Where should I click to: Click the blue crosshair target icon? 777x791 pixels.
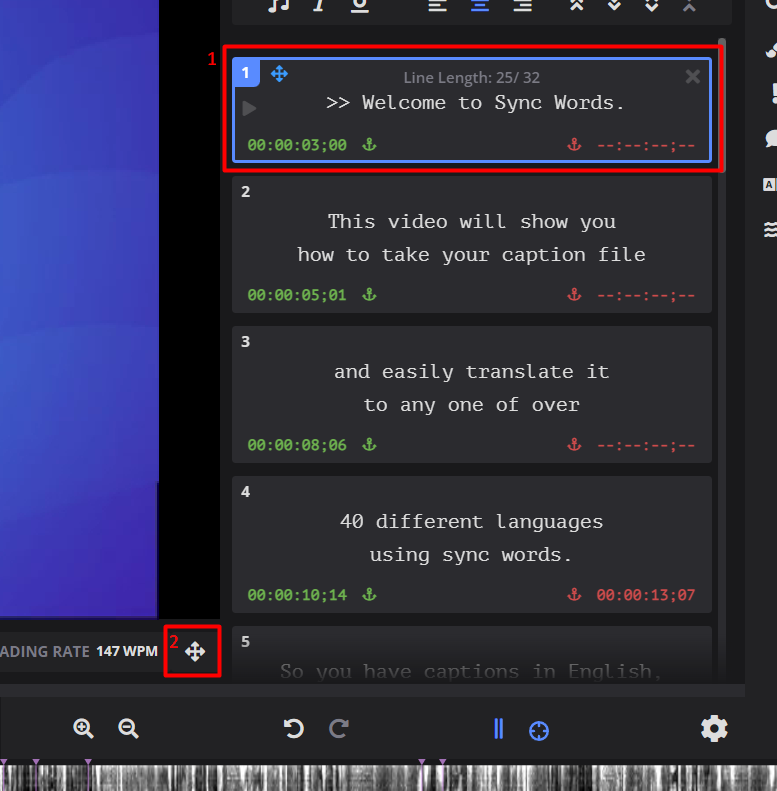(539, 730)
